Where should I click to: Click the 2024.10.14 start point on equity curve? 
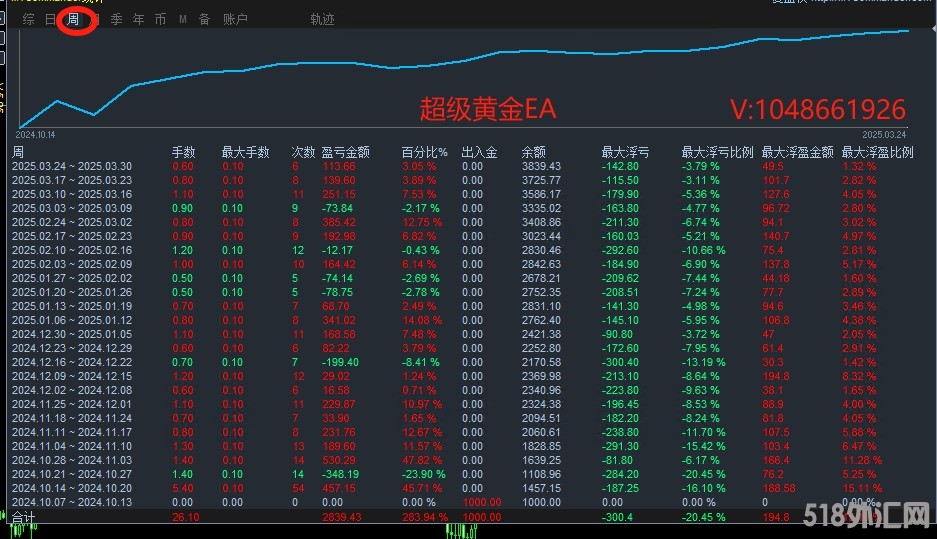(x=22, y=127)
